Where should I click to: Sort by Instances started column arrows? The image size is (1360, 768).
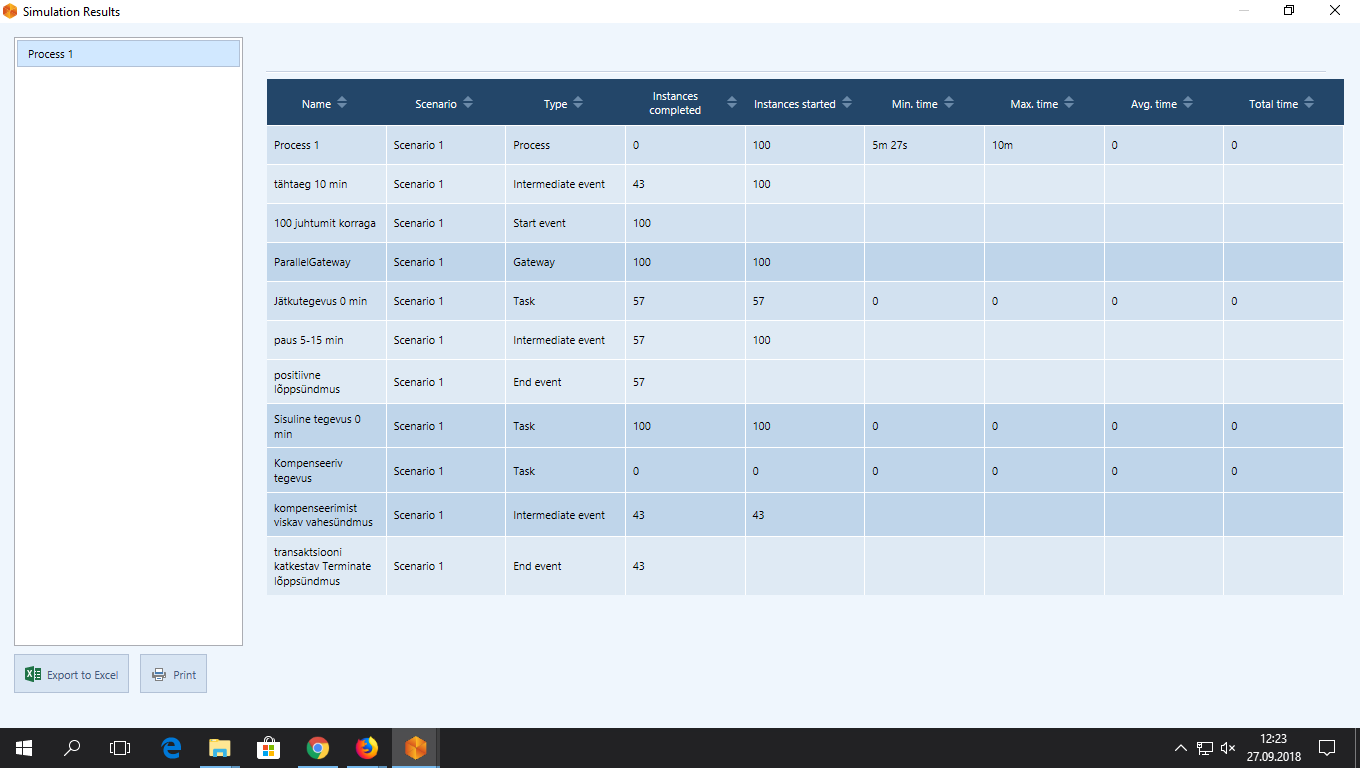coord(847,103)
